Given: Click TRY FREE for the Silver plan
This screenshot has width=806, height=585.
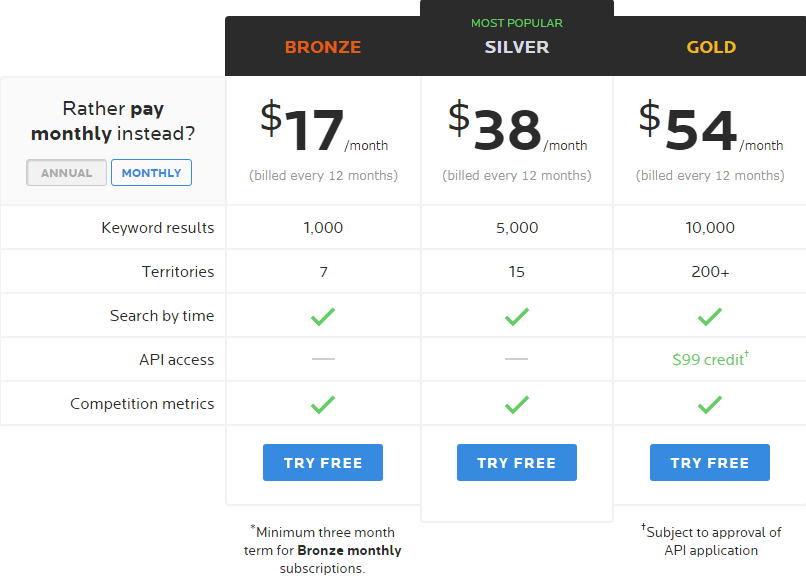Looking at the screenshot, I should pos(517,463).
